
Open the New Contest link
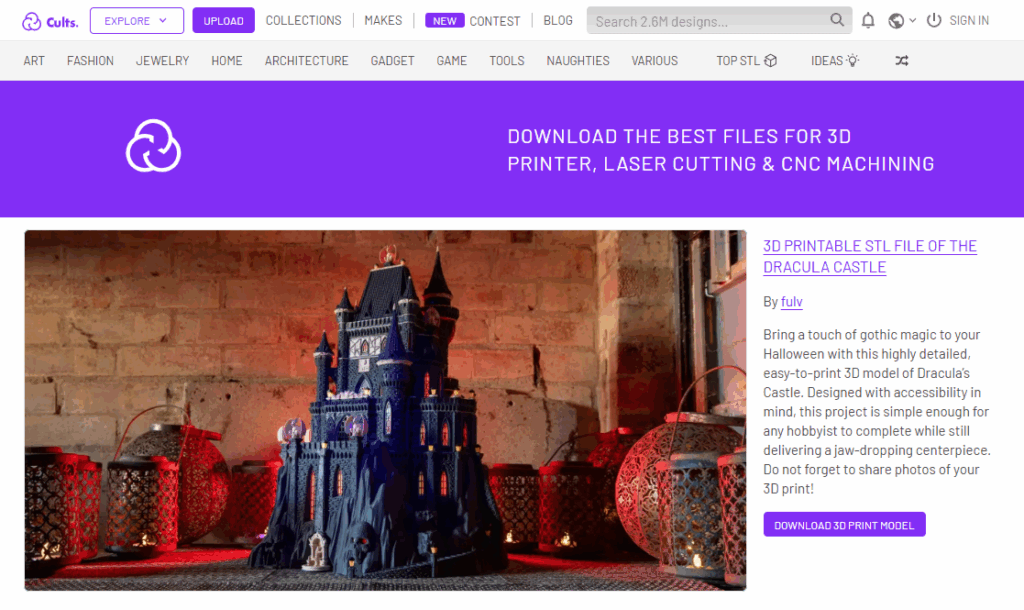pyautogui.click(x=472, y=21)
